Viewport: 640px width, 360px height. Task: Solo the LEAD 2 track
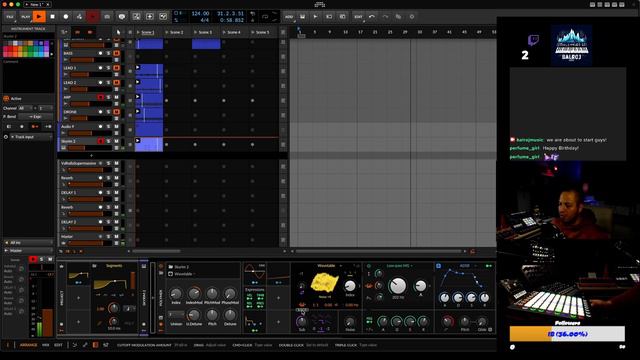pyautogui.click(x=109, y=83)
